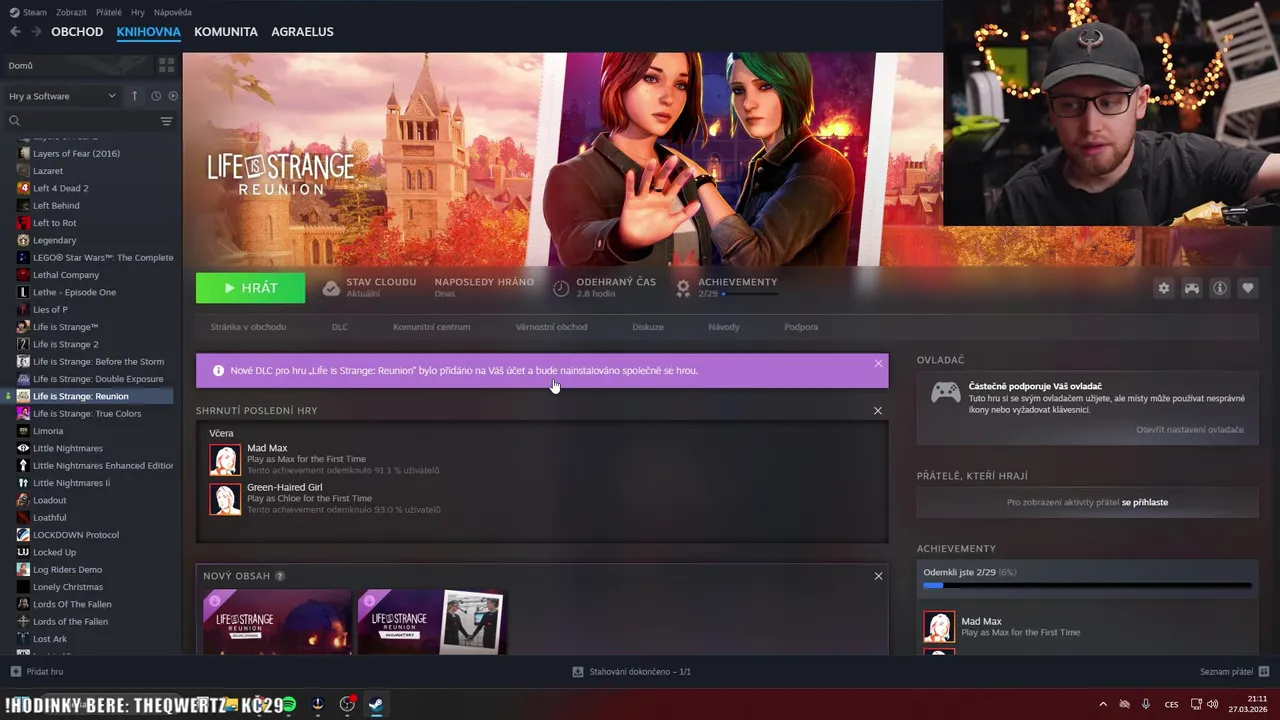Switch library to grid view icon
This screenshot has height=720, width=1280.
pos(166,65)
